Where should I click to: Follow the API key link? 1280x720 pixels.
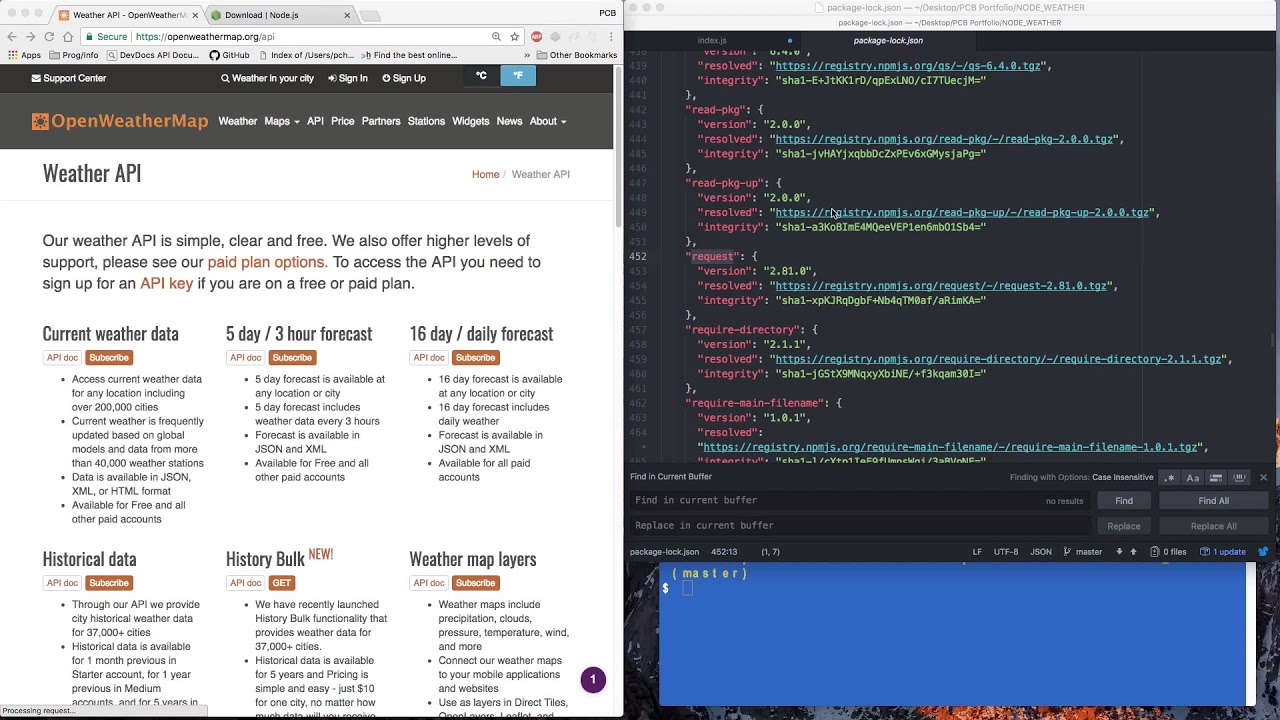tap(166, 283)
